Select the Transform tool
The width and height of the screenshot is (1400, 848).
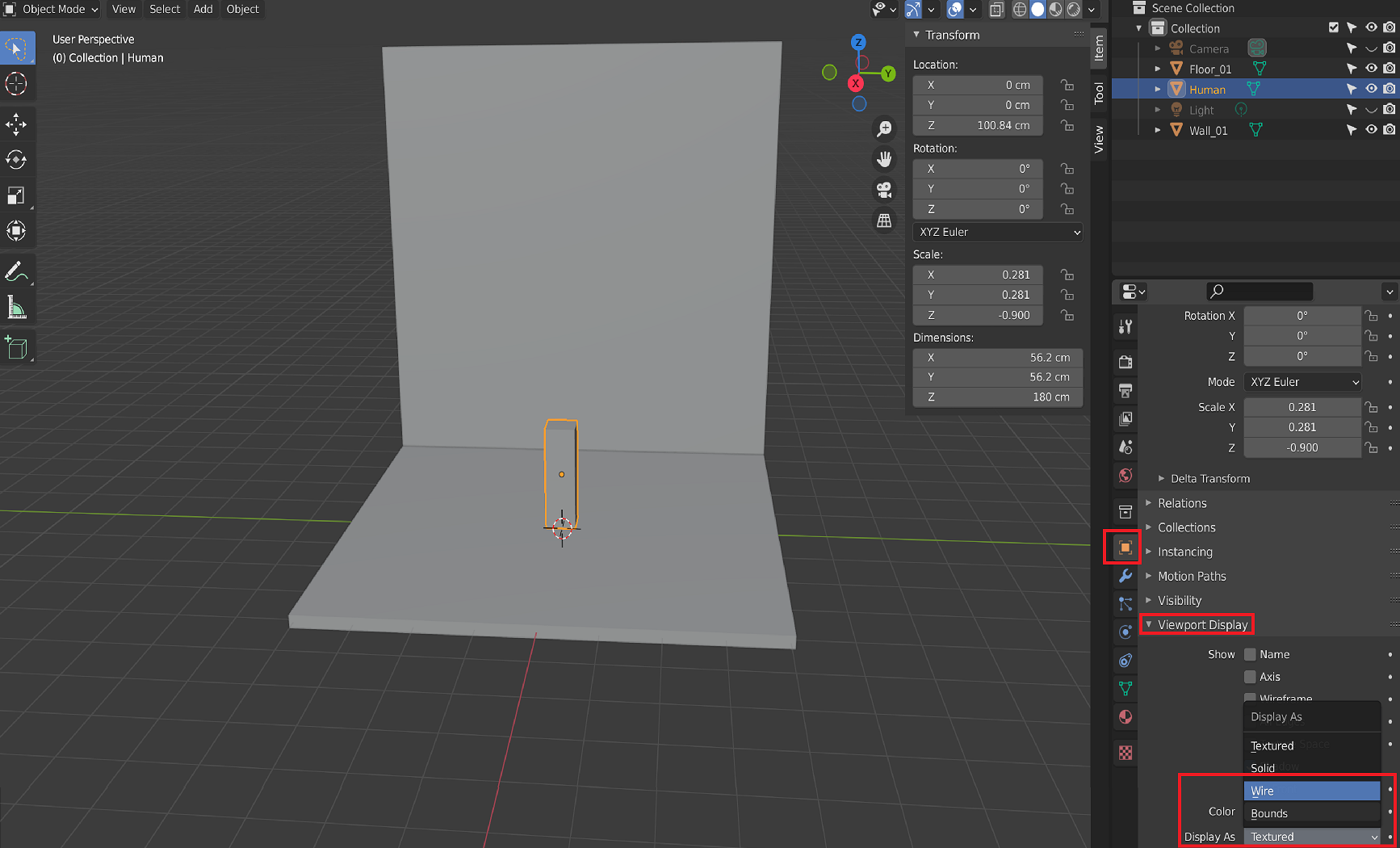point(16,231)
